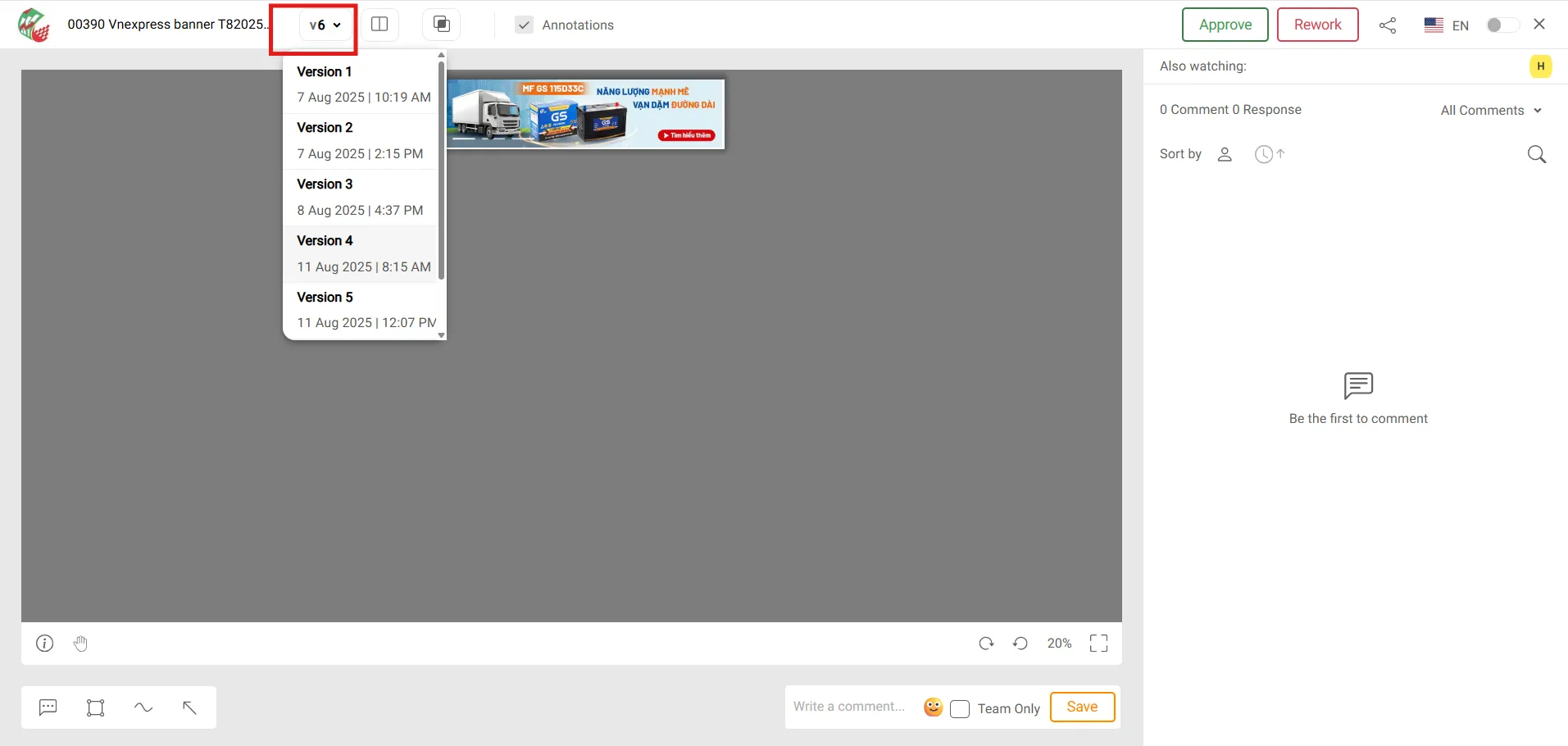Sort comments by time icon
The image size is (1568, 746).
click(1269, 154)
